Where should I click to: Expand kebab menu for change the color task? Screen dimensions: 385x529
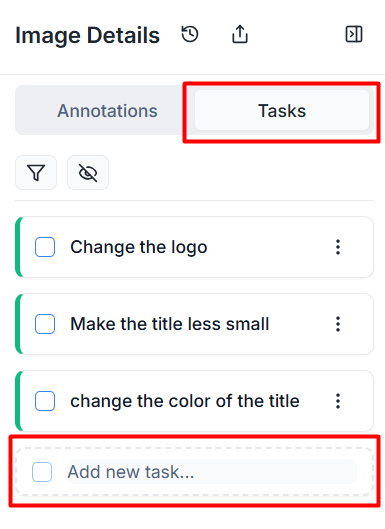(338, 401)
